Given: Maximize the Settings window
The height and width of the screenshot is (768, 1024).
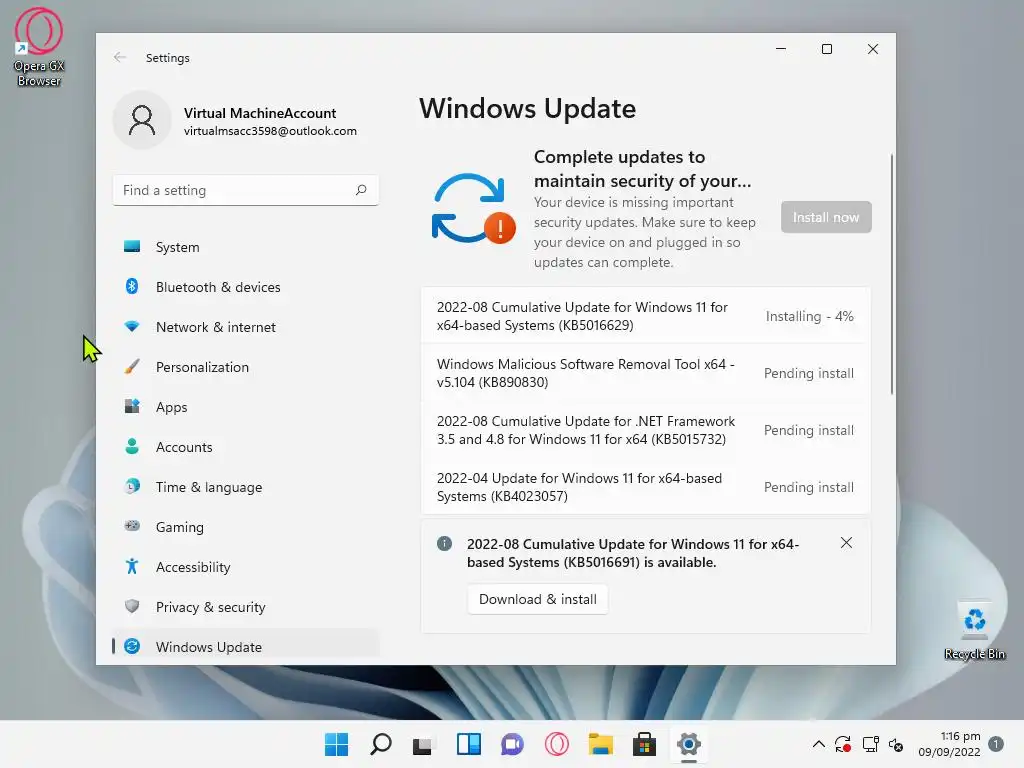Looking at the screenshot, I should pos(827,49).
